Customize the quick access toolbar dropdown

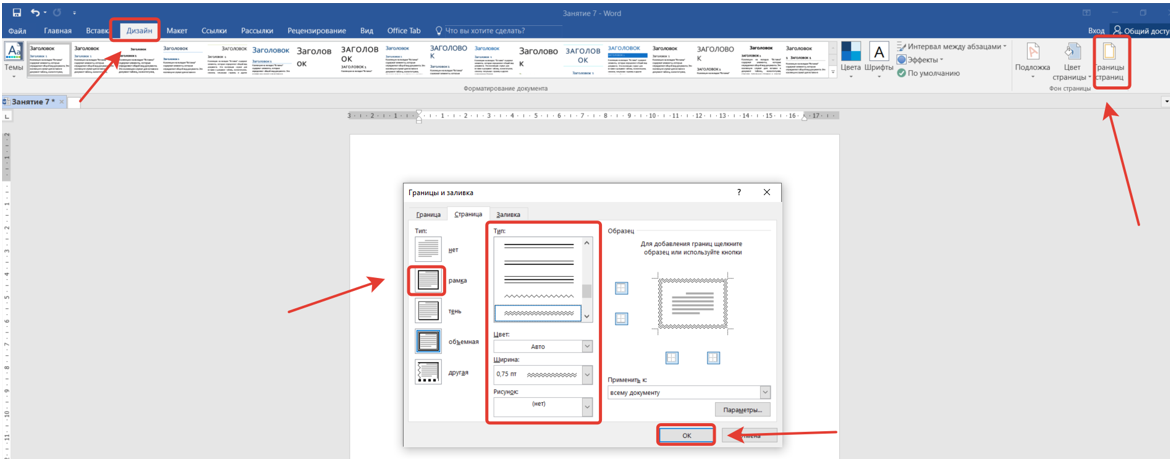pyautogui.click(x=75, y=13)
